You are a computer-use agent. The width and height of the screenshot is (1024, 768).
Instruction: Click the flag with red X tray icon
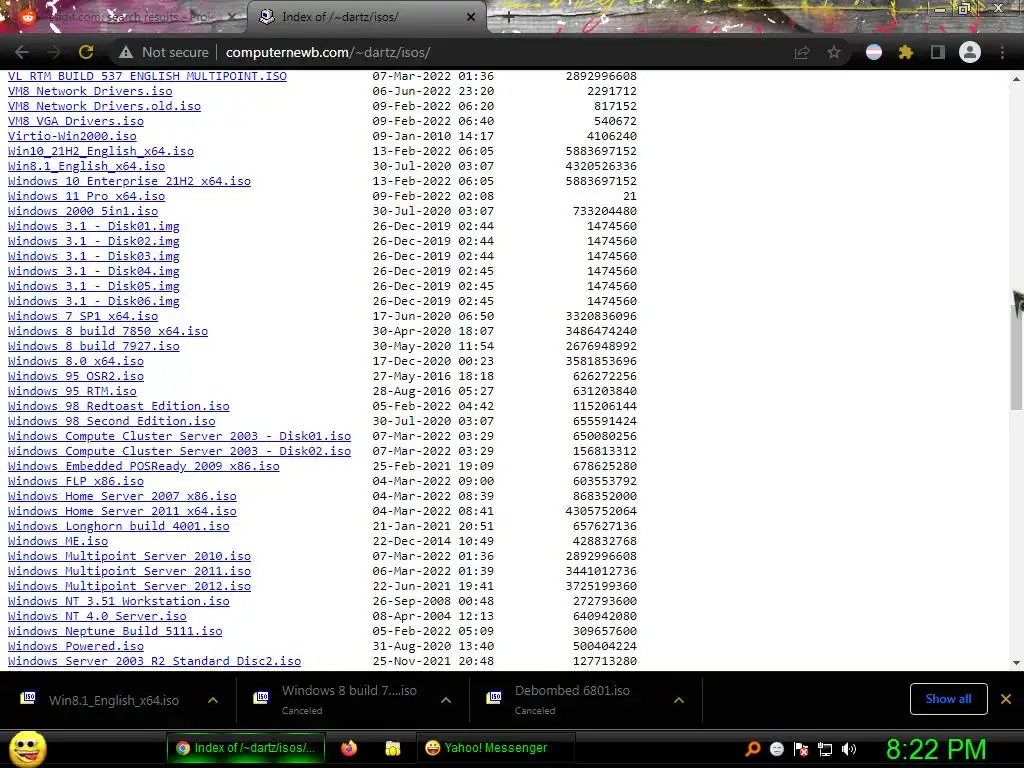(801, 749)
